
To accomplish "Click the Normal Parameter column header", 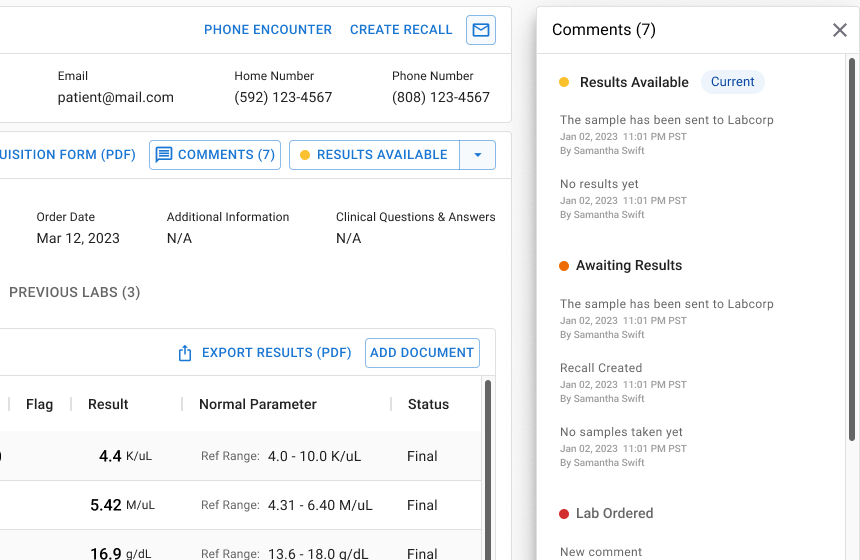I will 258,404.
